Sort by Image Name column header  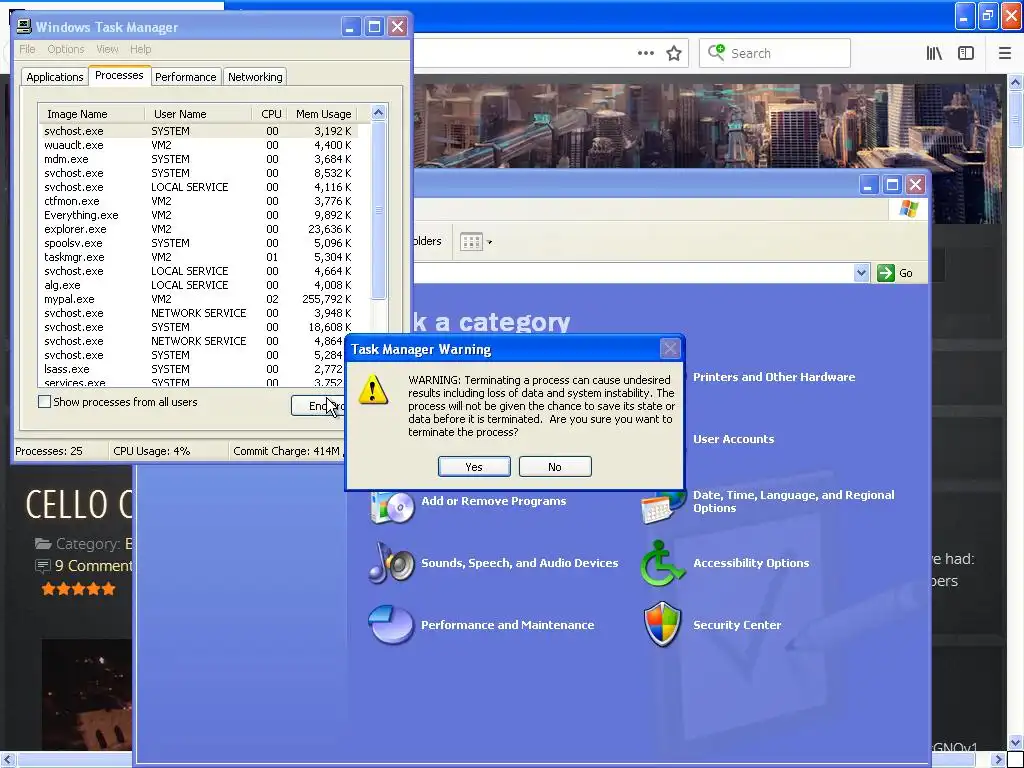(x=91, y=114)
